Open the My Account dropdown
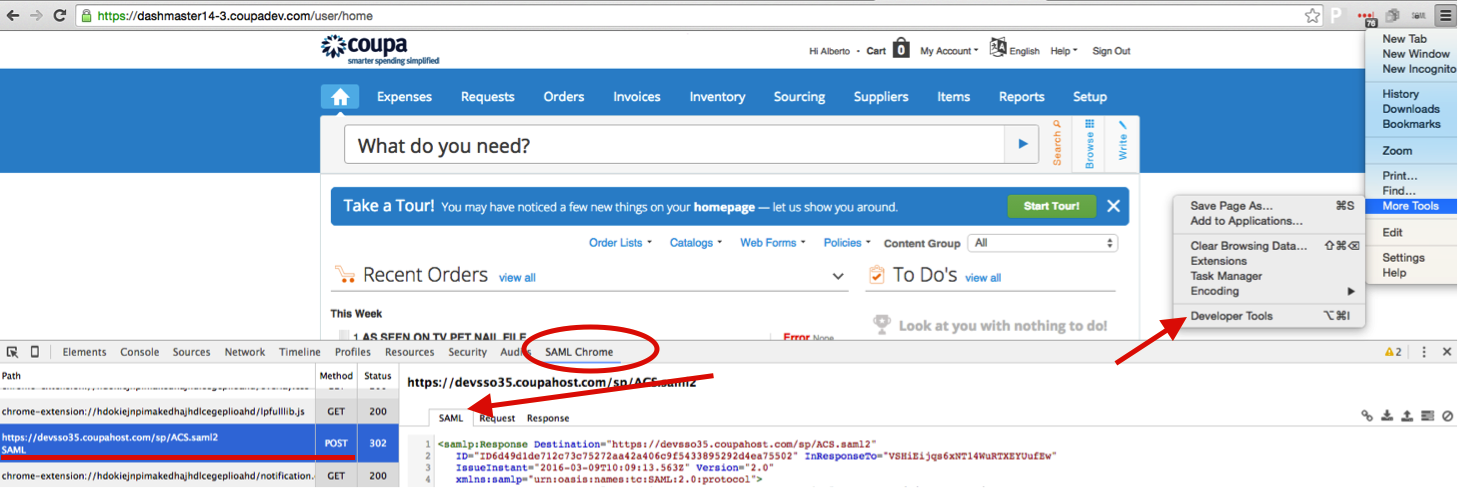The image size is (1458, 488). click(x=948, y=51)
